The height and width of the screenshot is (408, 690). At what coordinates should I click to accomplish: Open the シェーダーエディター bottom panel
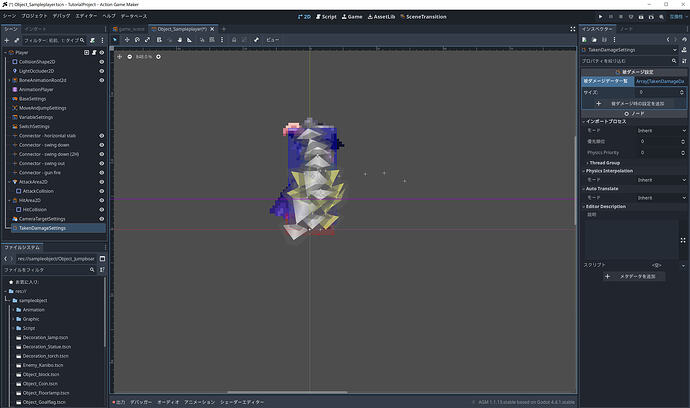(x=242, y=402)
